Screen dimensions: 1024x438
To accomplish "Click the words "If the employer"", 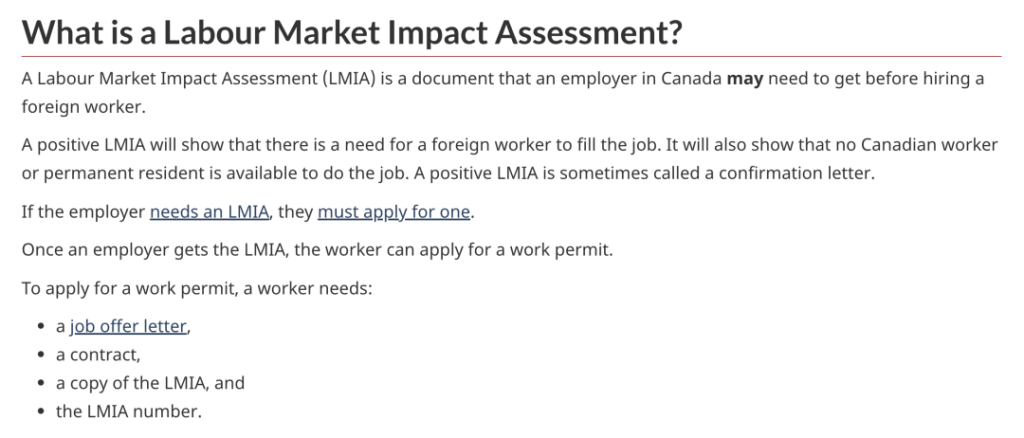I will pyautogui.click(x=83, y=212).
